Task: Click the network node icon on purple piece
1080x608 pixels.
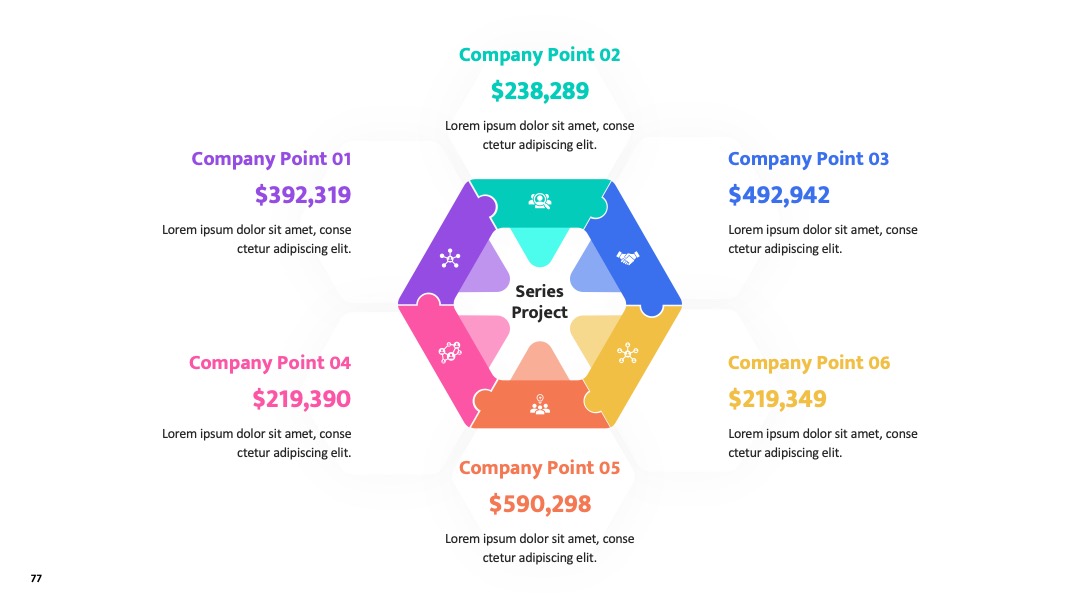Action: click(450, 258)
